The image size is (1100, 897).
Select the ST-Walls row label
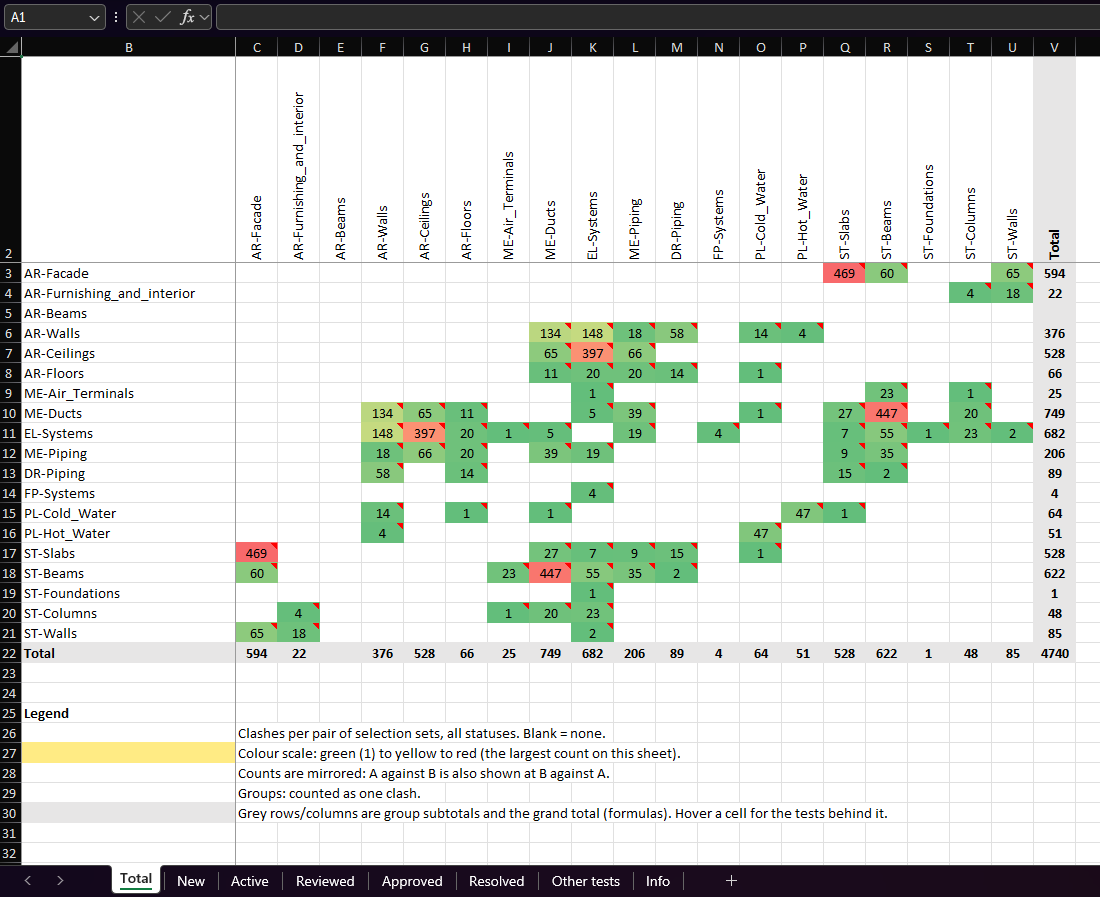coord(128,633)
